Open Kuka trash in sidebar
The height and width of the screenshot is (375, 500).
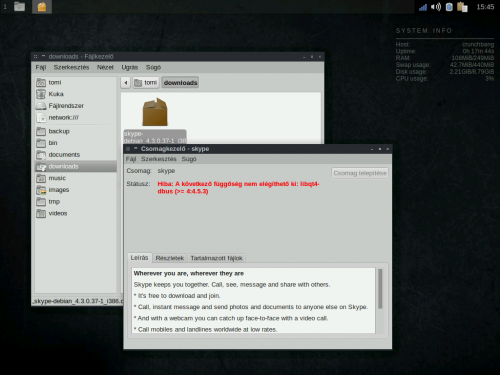76,94
